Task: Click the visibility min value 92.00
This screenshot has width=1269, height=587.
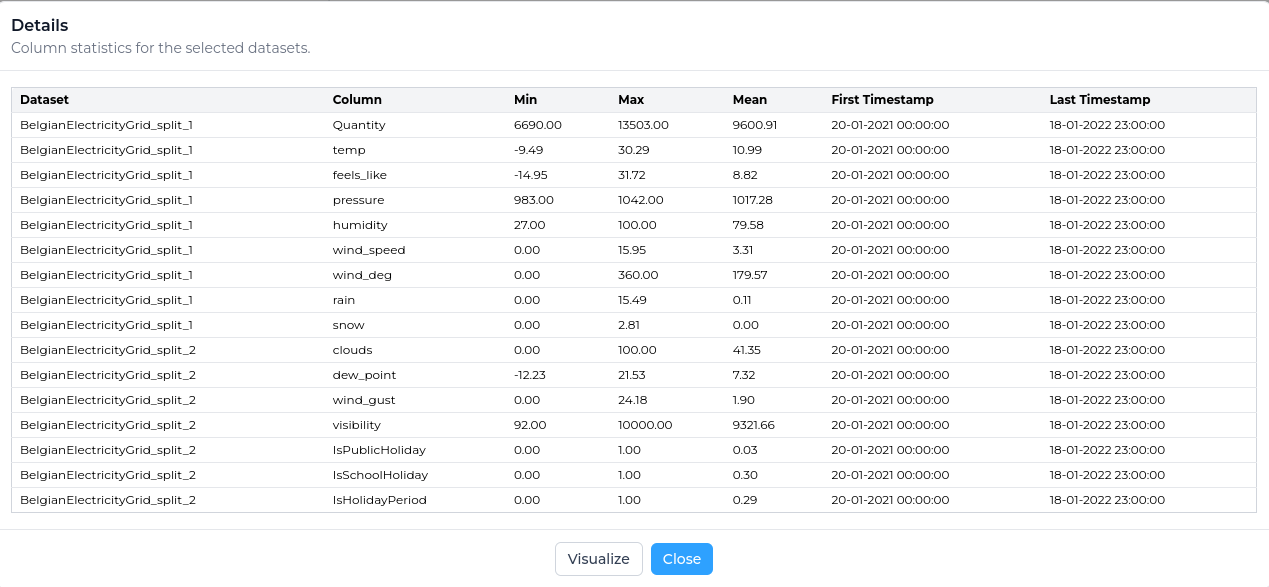Action: pos(530,425)
